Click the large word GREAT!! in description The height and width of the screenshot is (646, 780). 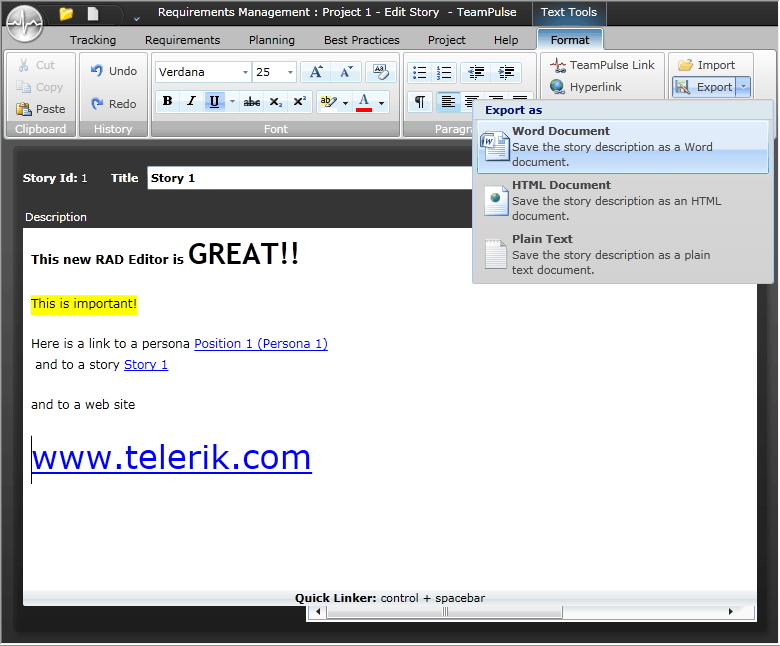click(x=243, y=254)
